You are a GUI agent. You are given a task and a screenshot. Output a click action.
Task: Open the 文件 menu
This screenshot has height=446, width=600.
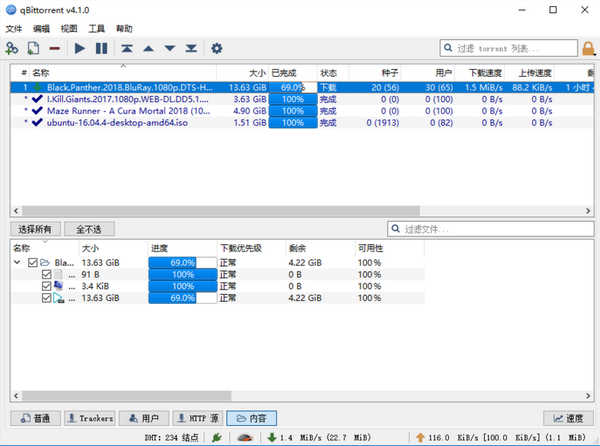[x=14, y=29]
